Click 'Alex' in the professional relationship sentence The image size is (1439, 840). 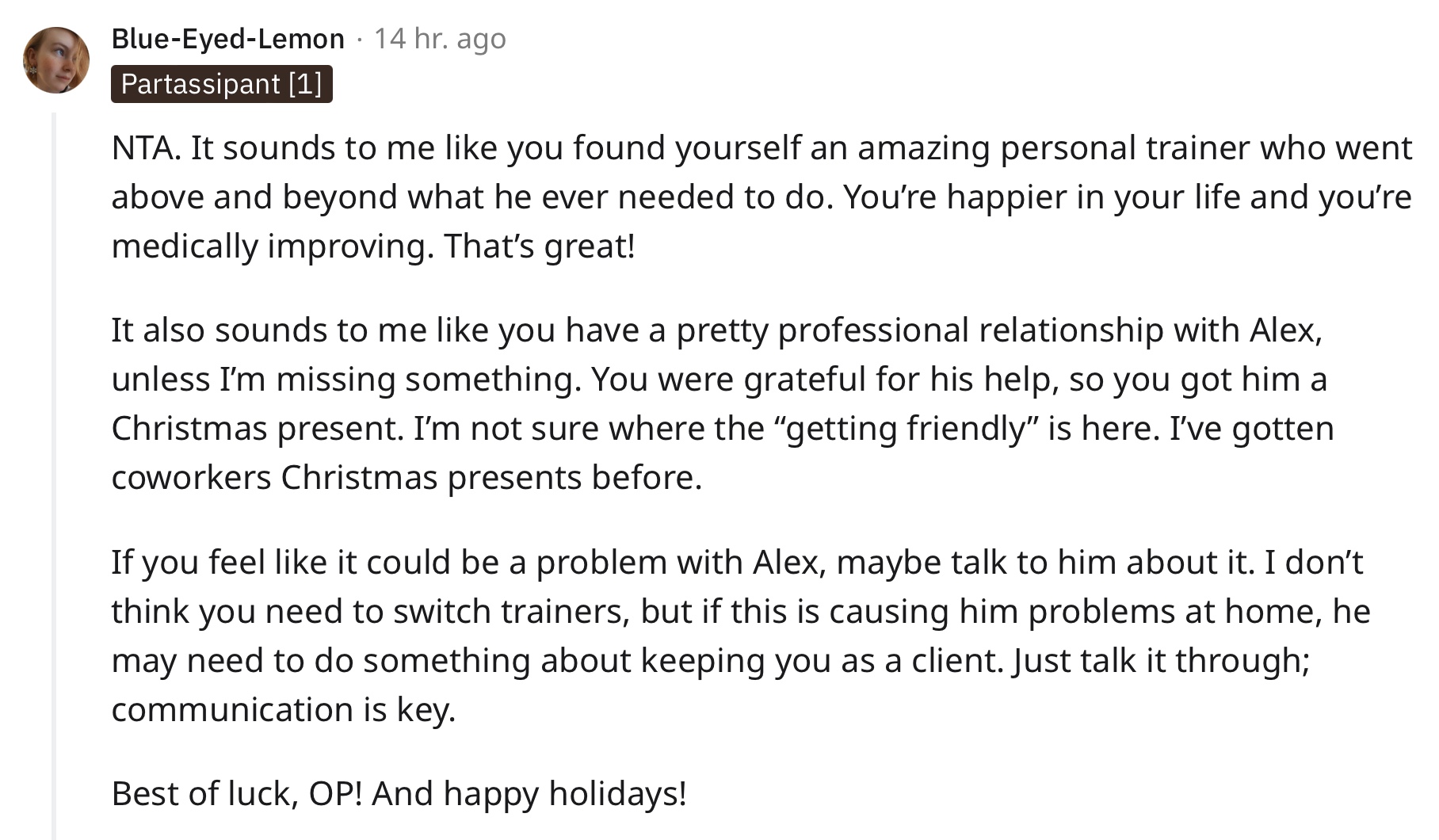coord(1285,330)
